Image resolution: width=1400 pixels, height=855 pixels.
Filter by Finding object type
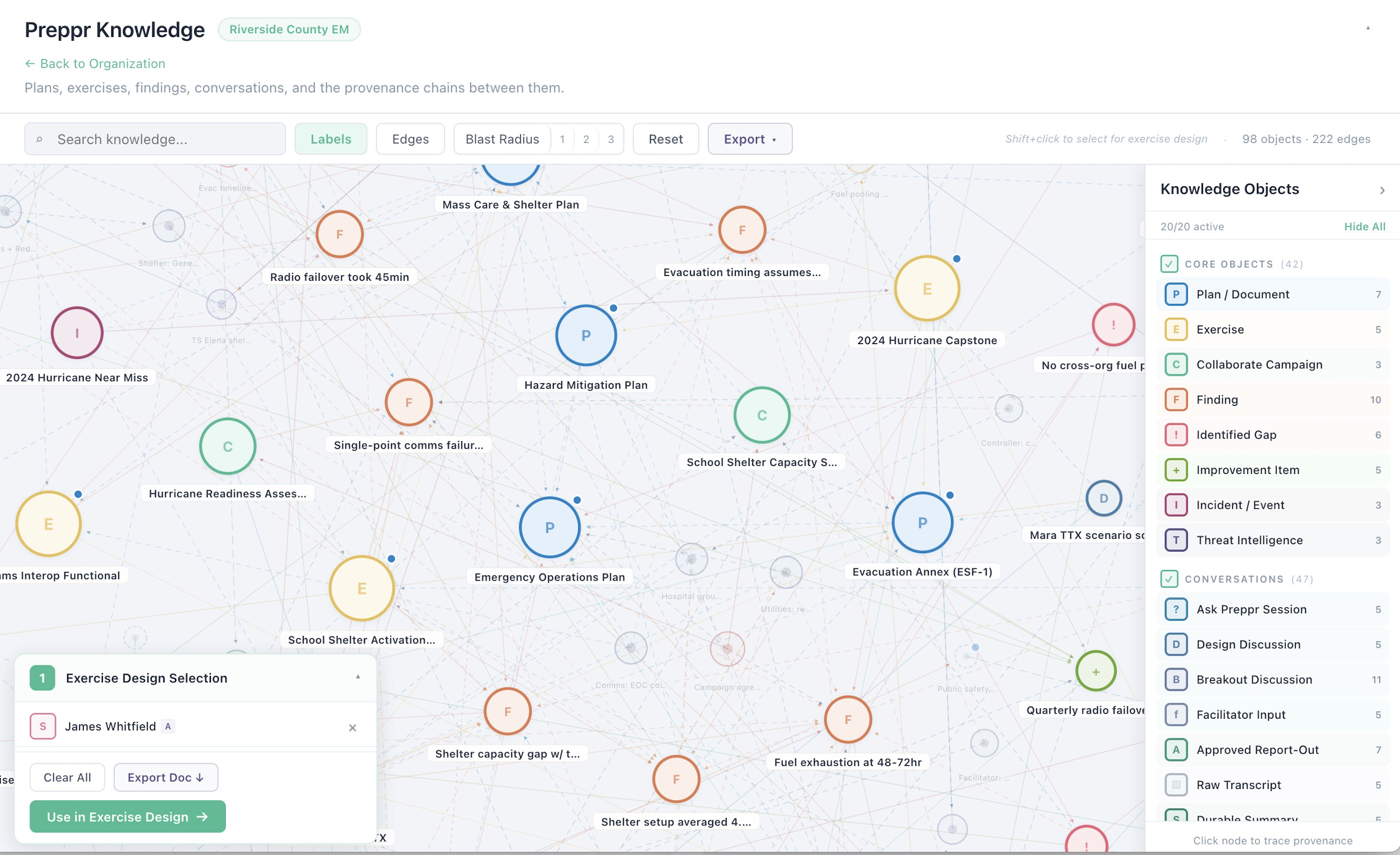pos(1216,400)
